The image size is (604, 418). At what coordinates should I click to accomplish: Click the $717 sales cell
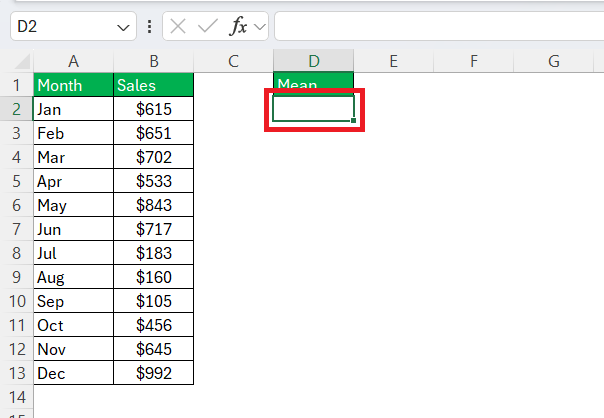(154, 229)
